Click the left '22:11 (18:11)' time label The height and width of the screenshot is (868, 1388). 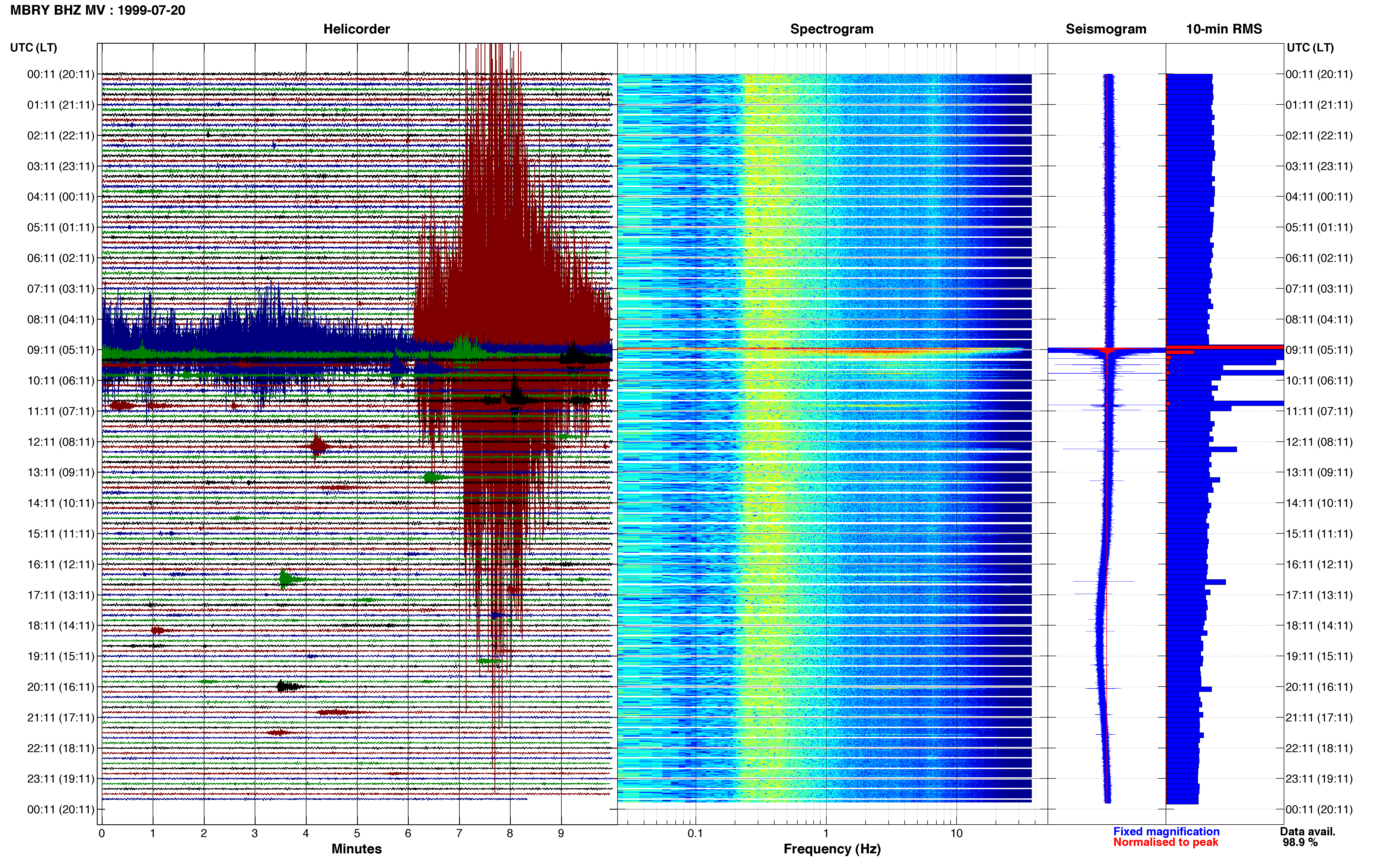pos(61,749)
